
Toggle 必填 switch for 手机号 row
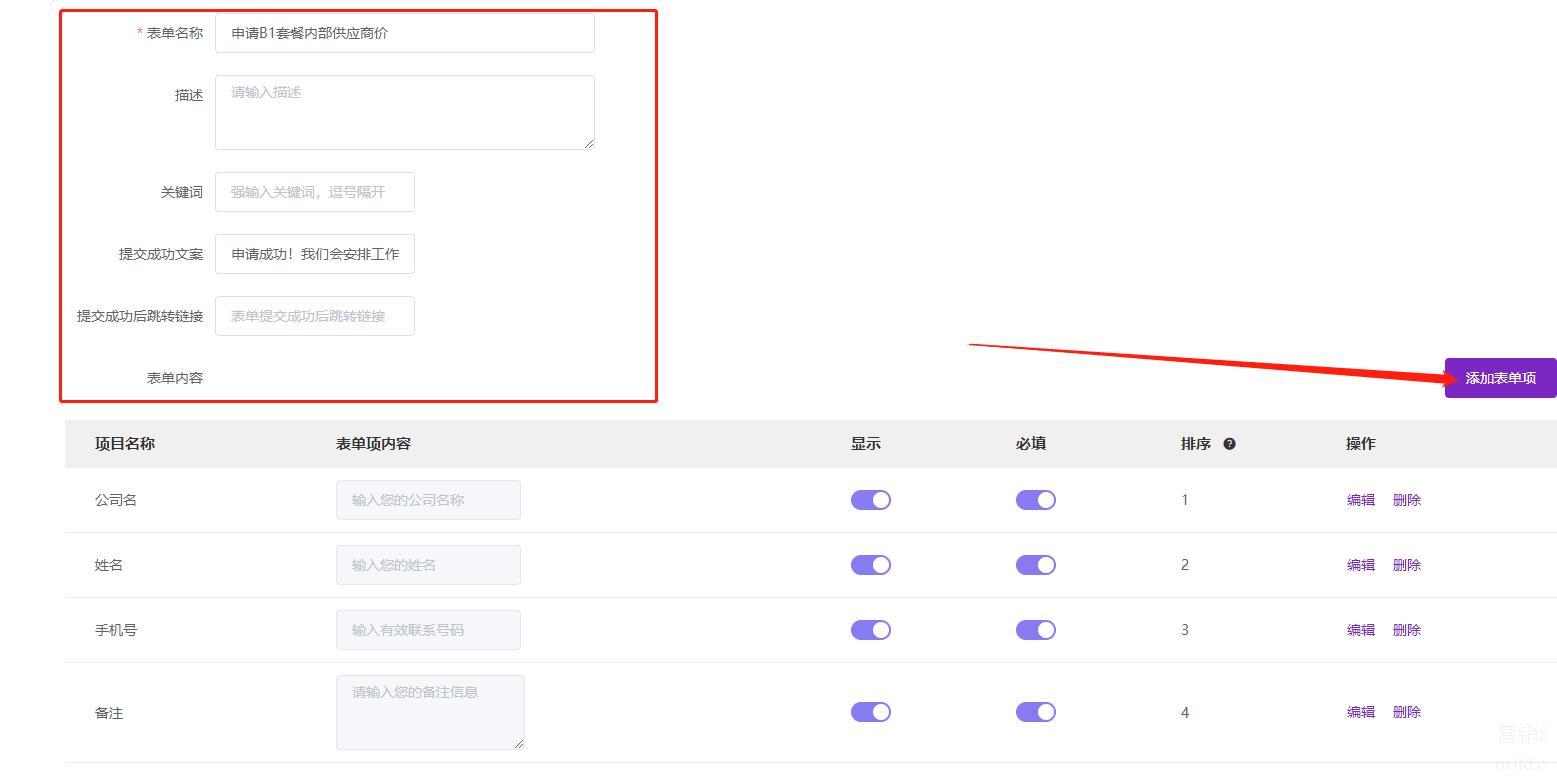(x=1035, y=630)
